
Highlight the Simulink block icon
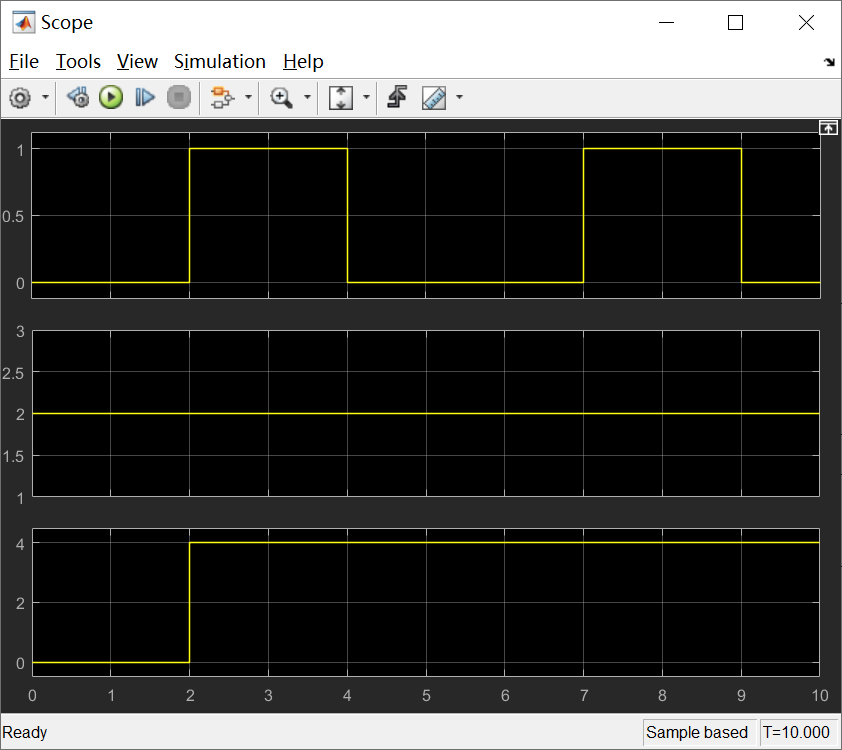point(222,98)
